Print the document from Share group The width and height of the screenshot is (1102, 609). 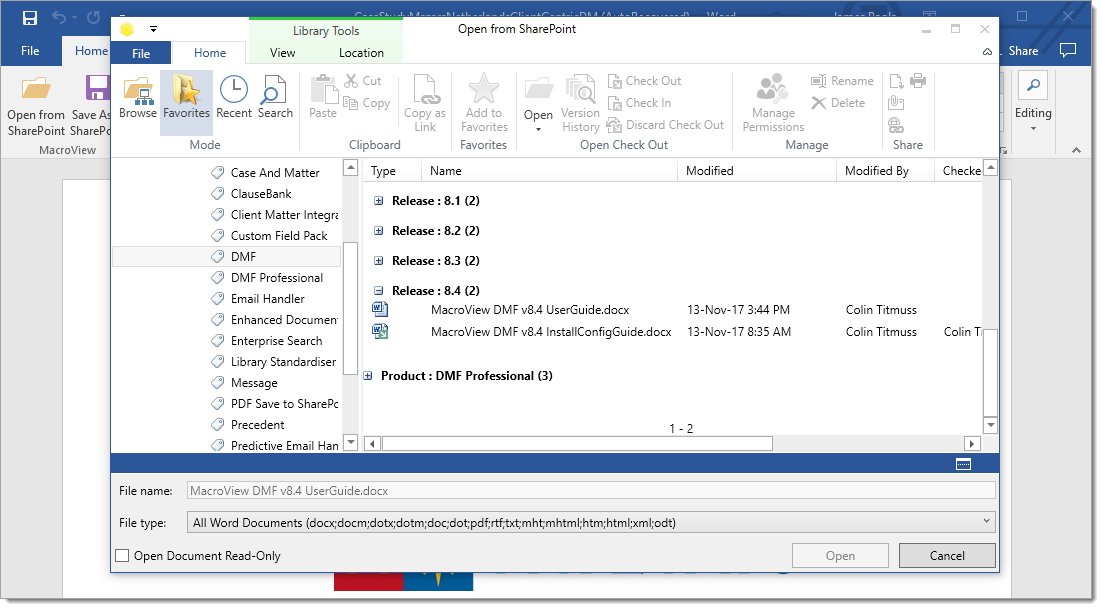(x=918, y=81)
